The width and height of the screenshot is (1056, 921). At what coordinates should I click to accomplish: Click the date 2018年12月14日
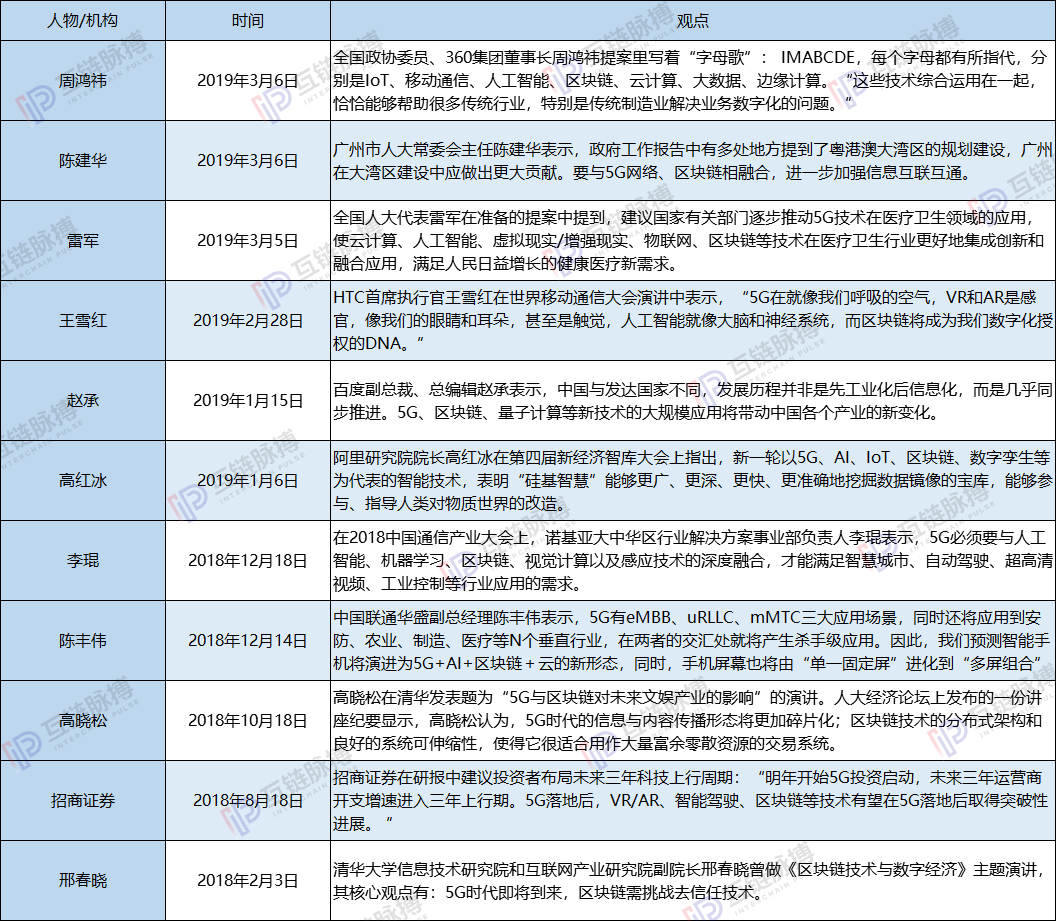pyautogui.click(x=248, y=640)
